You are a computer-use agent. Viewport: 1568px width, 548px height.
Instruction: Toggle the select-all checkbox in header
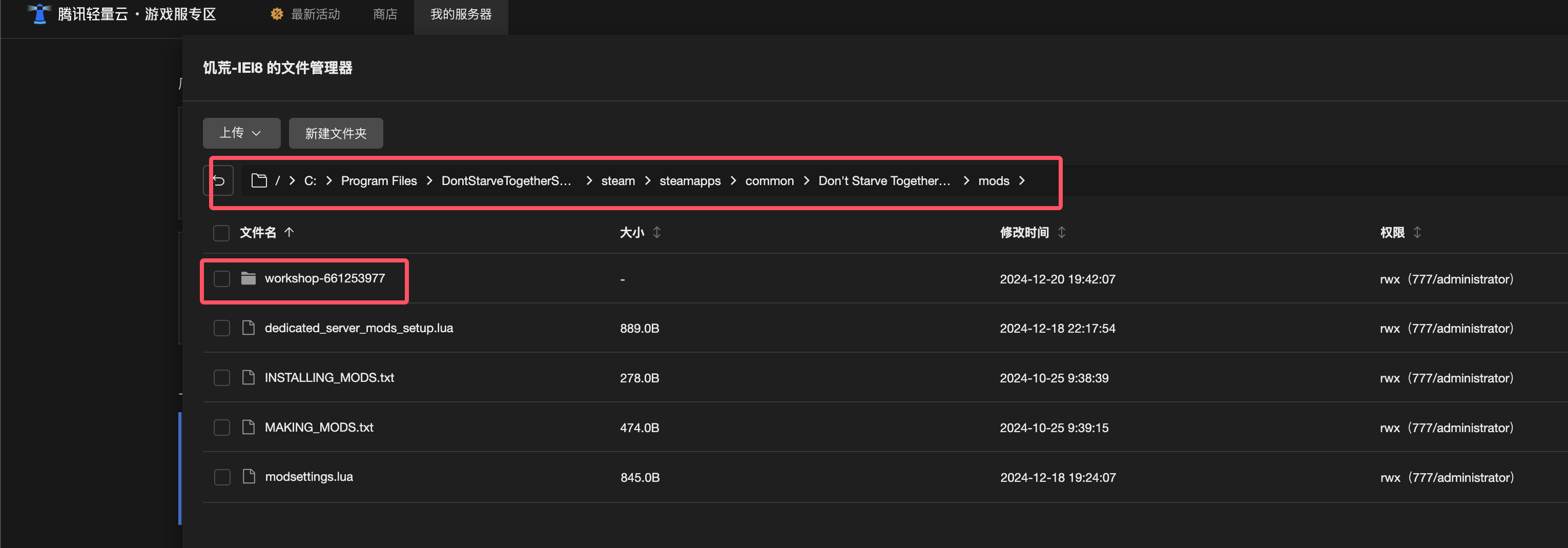[x=221, y=233]
